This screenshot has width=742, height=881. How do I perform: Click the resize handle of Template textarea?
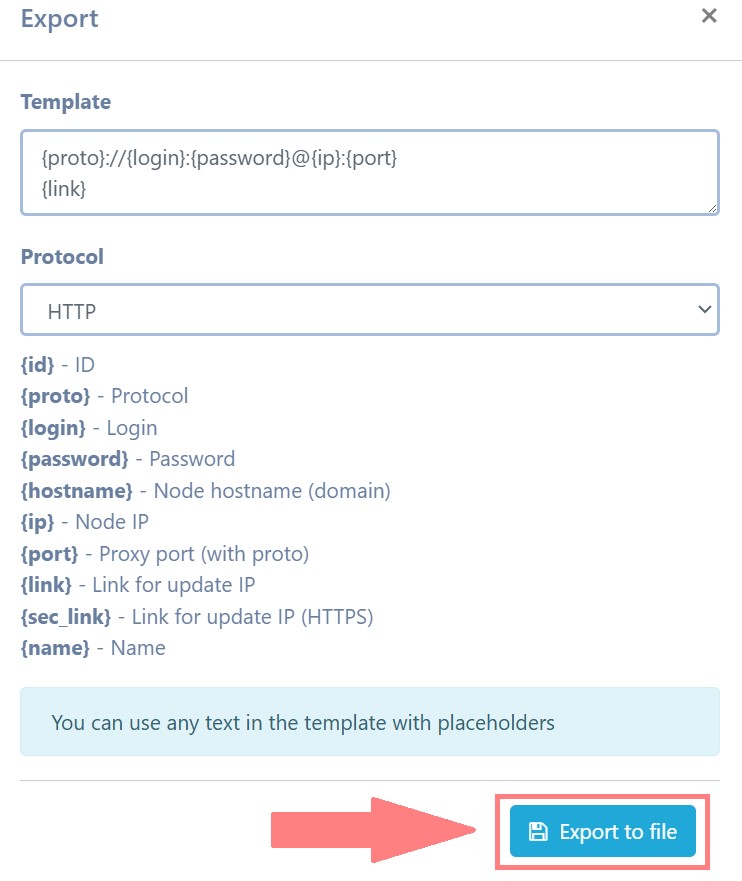pos(712,207)
